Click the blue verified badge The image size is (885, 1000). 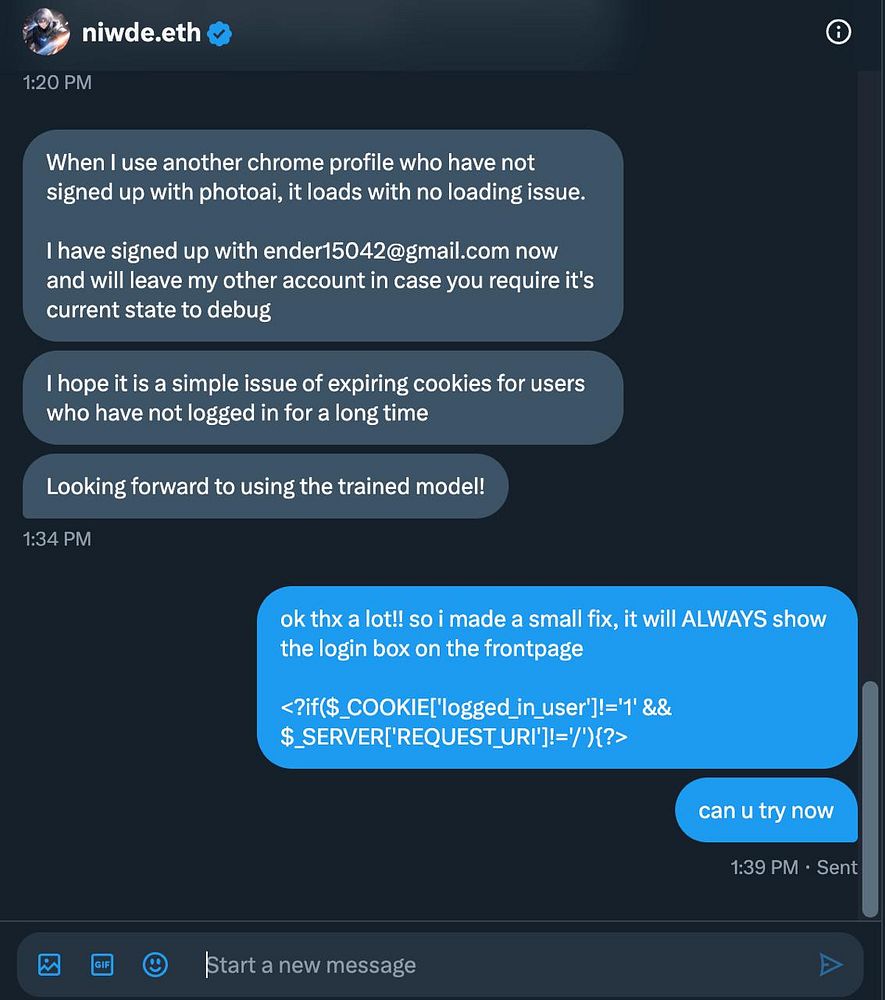coord(219,34)
